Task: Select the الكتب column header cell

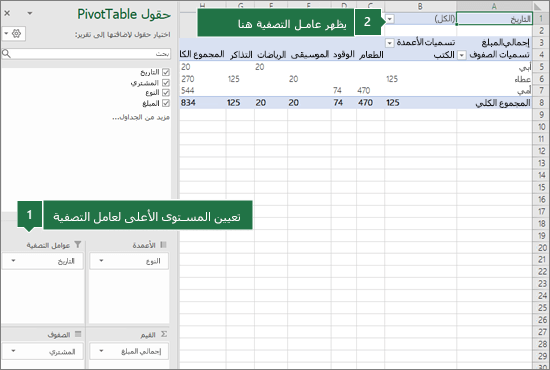Action: point(421,55)
